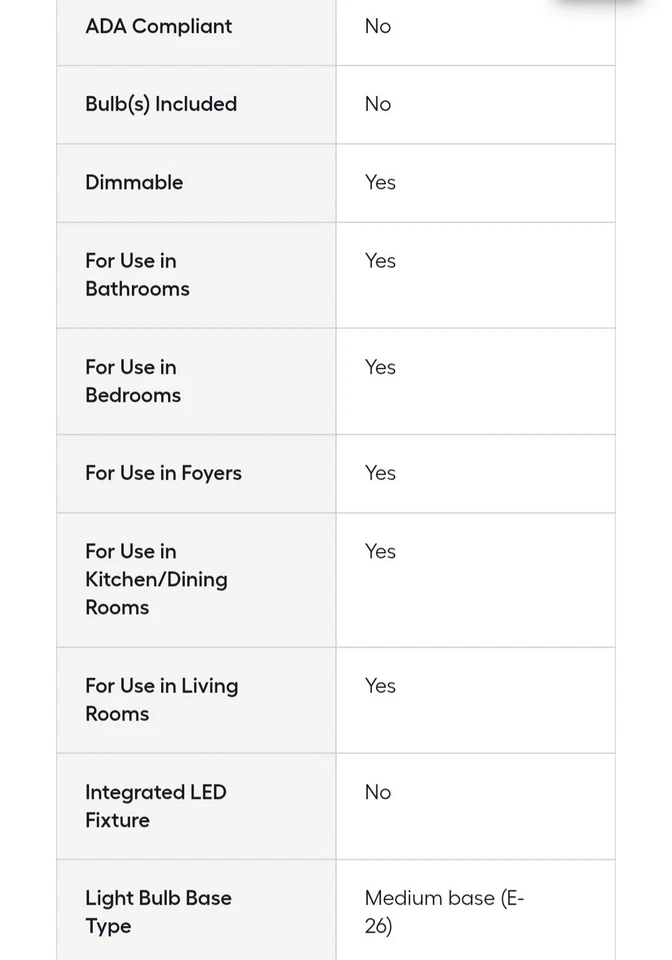Select 'Yes' value for Kitchen/Dining Rooms row
This screenshot has height=960, width=672.
pos(380,551)
